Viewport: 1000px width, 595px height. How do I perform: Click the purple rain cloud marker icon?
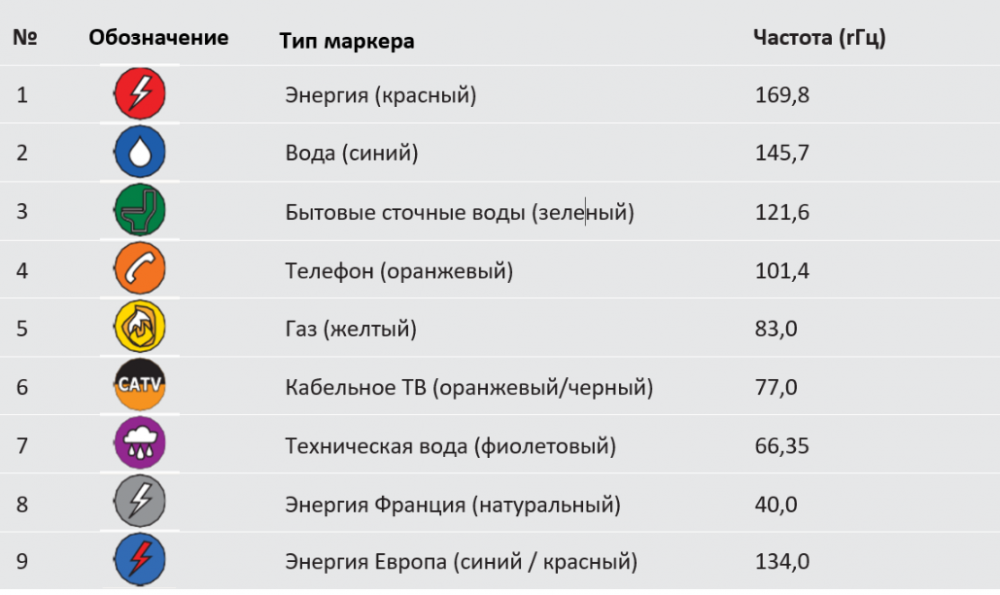140,443
